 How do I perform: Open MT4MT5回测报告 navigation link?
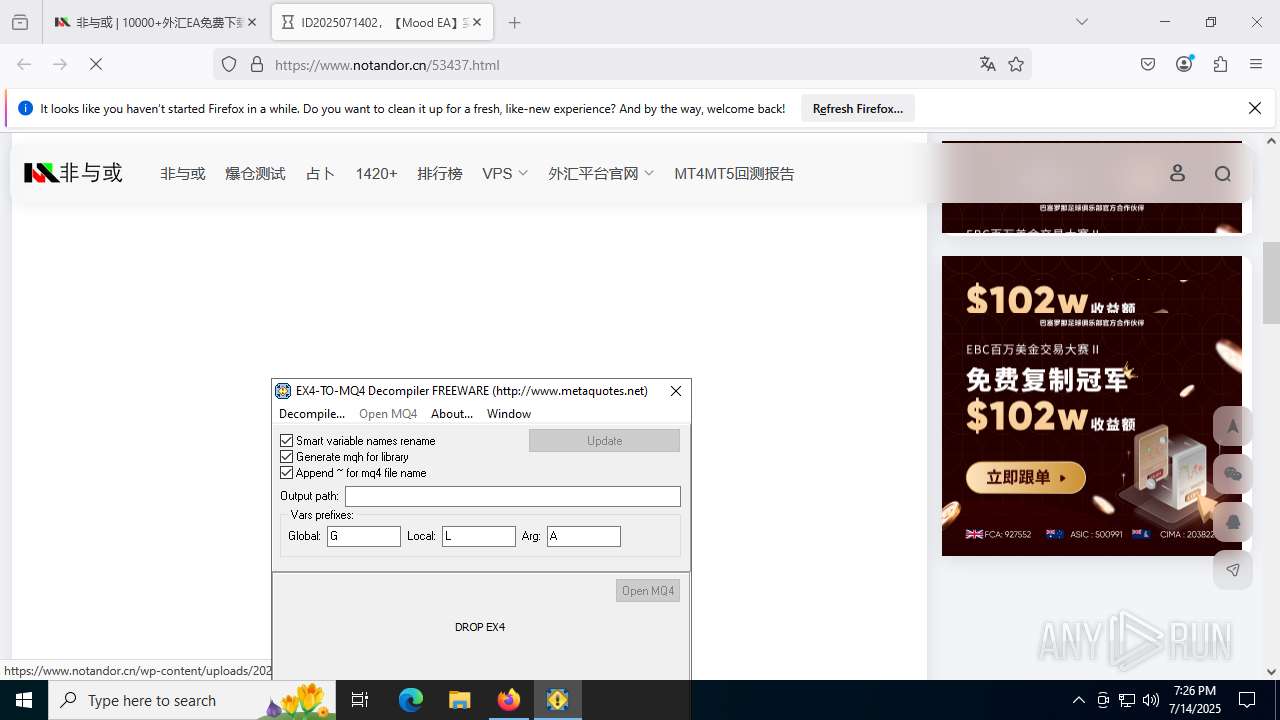pyautogui.click(x=734, y=173)
